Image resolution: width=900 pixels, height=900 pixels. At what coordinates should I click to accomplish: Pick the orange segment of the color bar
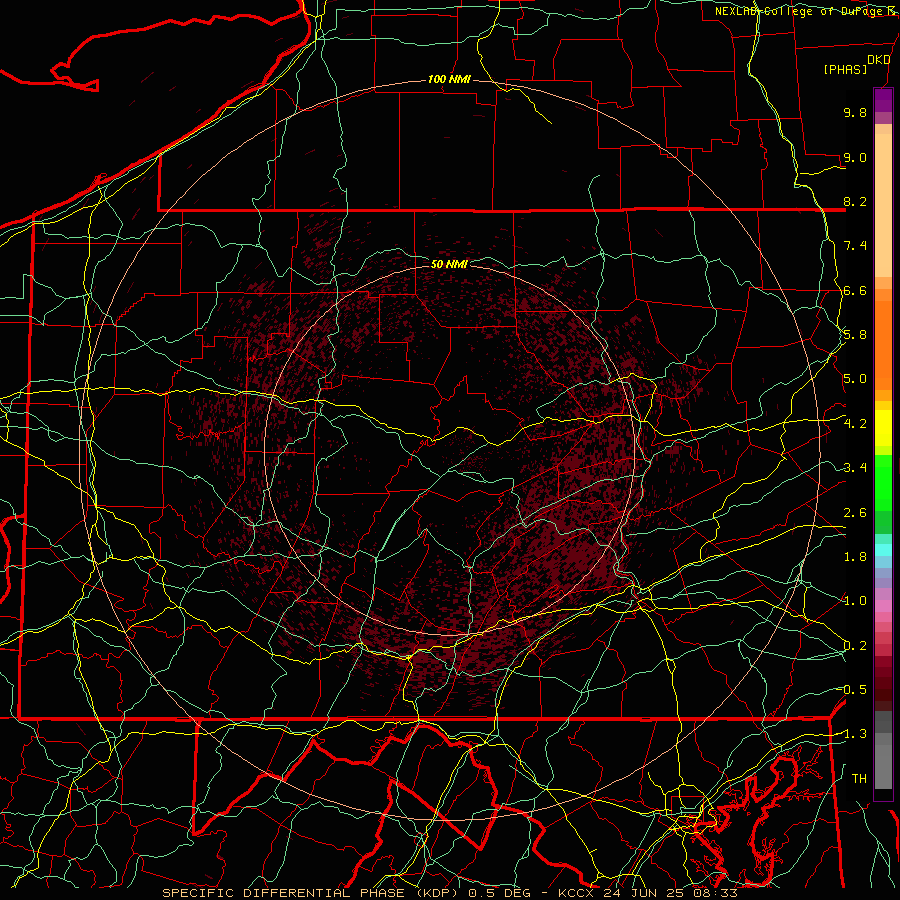click(x=883, y=345)
